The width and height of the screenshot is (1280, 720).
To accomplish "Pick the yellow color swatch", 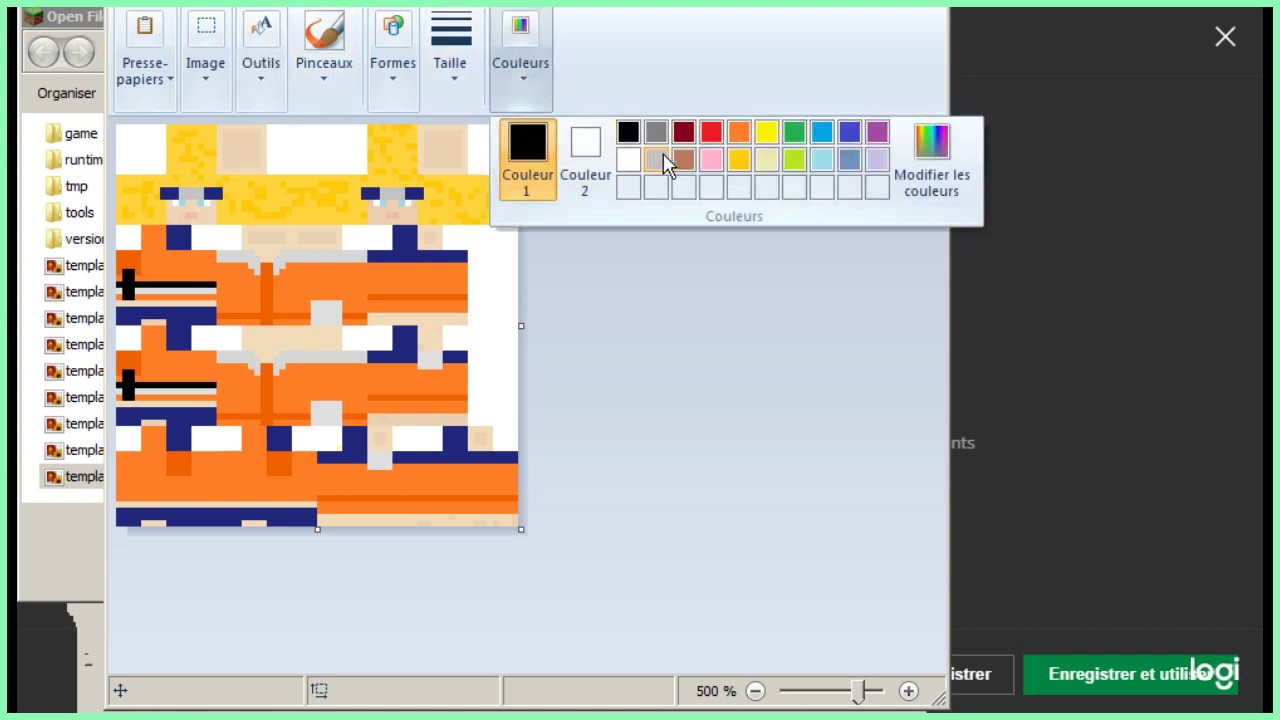I will 767,132.
